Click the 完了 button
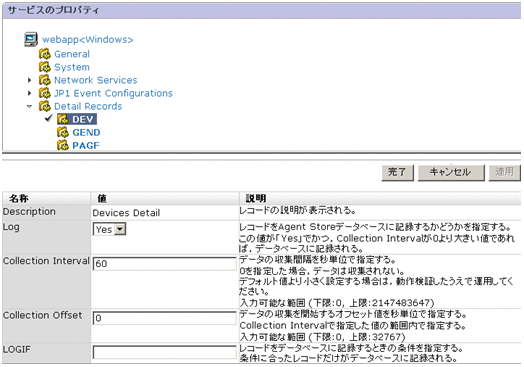Viewport: 524px width, 367px height. click(397, 172)
